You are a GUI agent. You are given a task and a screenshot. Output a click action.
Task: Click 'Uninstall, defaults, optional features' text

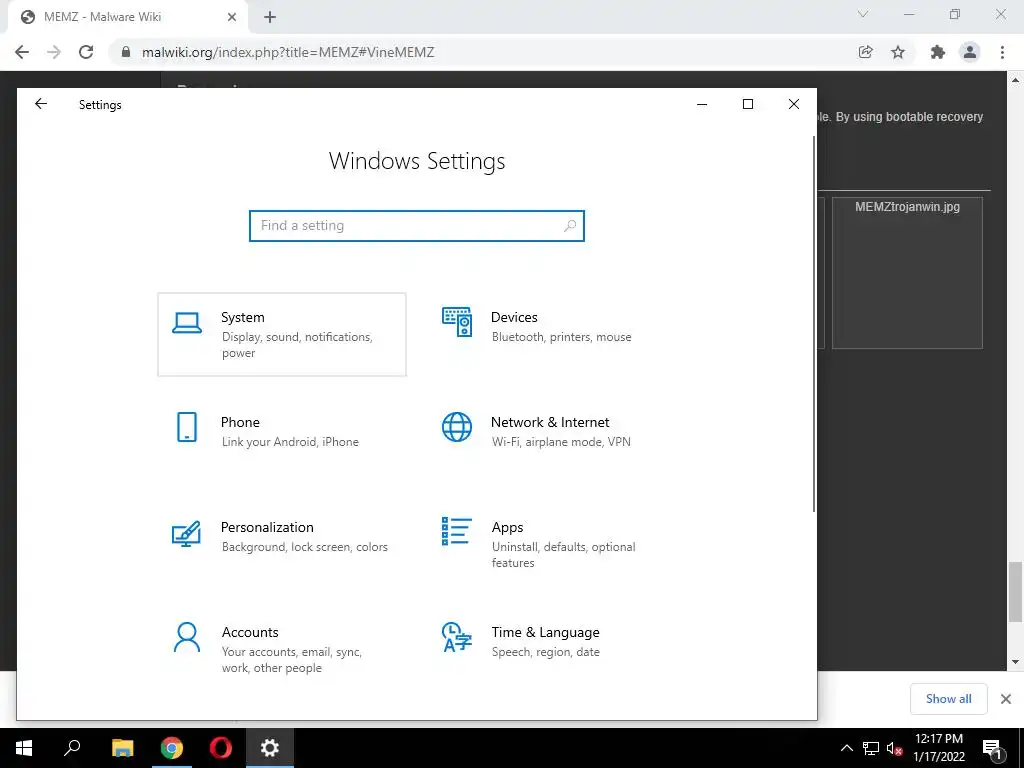coord(564,554)
